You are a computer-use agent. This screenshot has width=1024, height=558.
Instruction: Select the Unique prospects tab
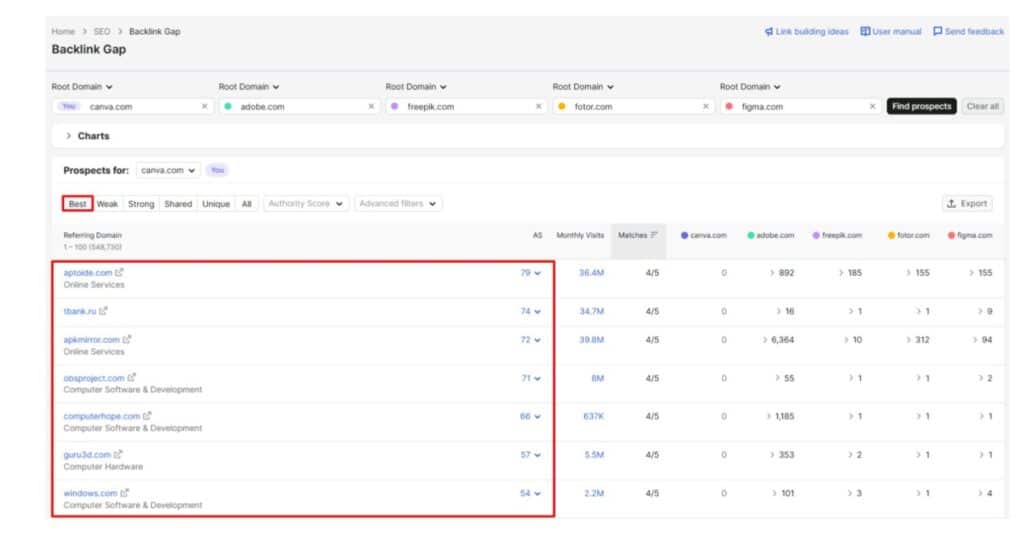point(216,204)
